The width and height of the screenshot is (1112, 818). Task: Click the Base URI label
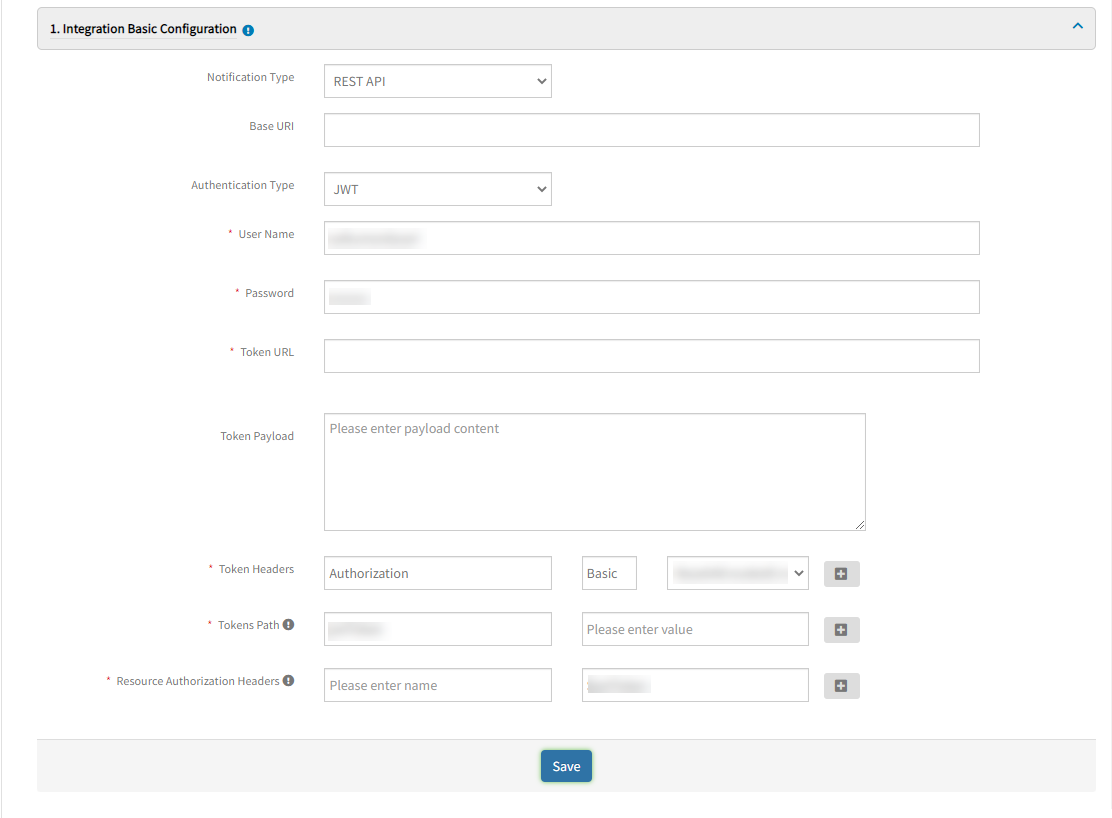272,126
